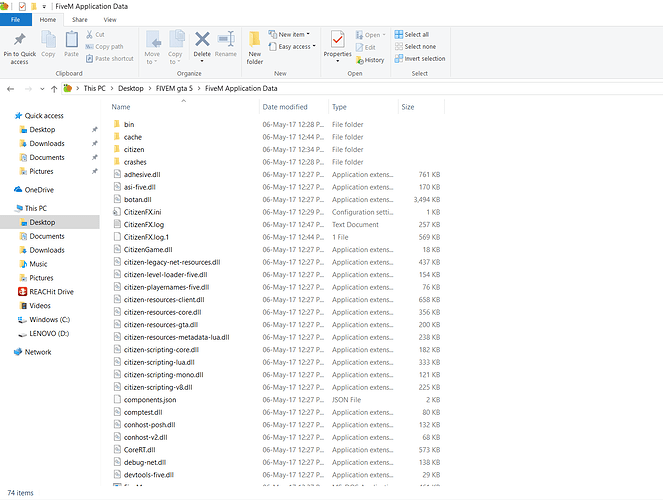
Task: Open file History in ribbon
Action: [x=370, y=60]
